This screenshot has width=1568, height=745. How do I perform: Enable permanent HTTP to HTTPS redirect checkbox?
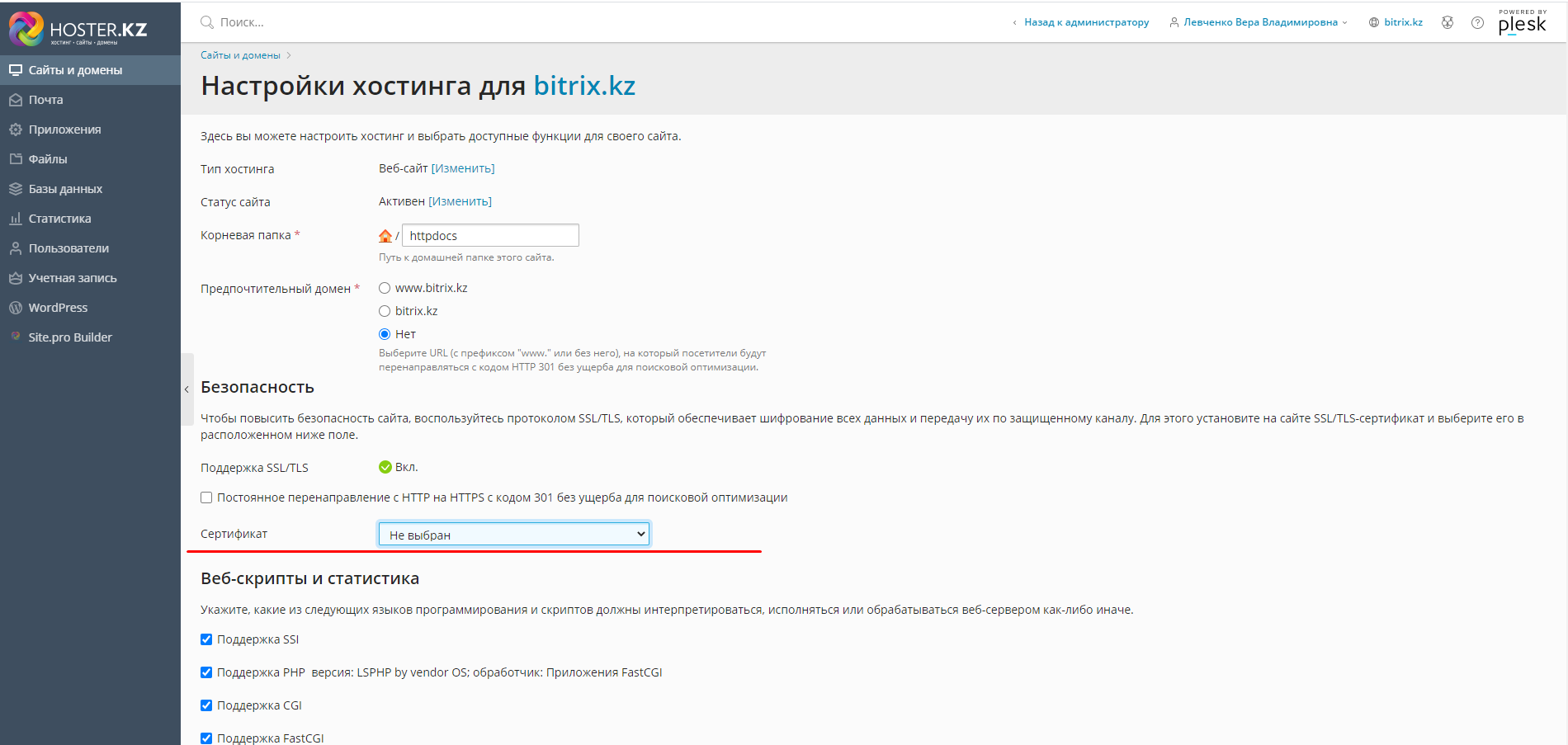[206, 497]
